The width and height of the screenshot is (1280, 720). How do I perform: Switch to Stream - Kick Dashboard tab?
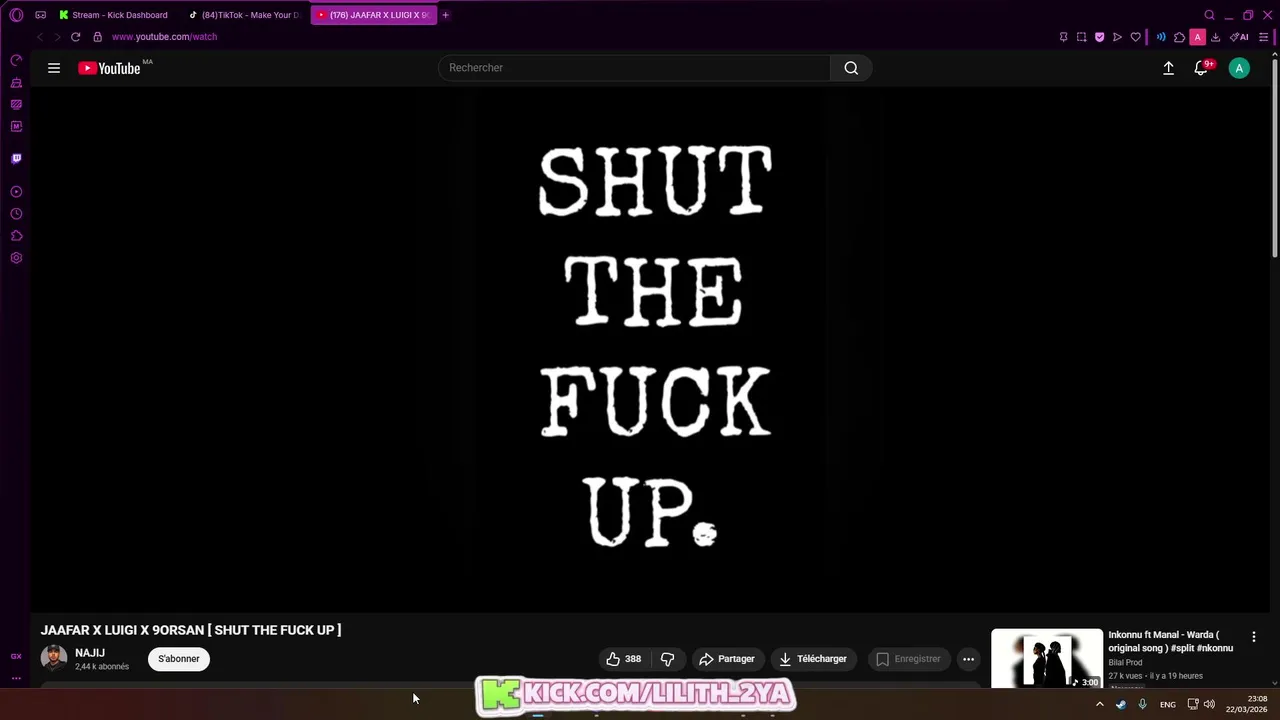point(112,15)
